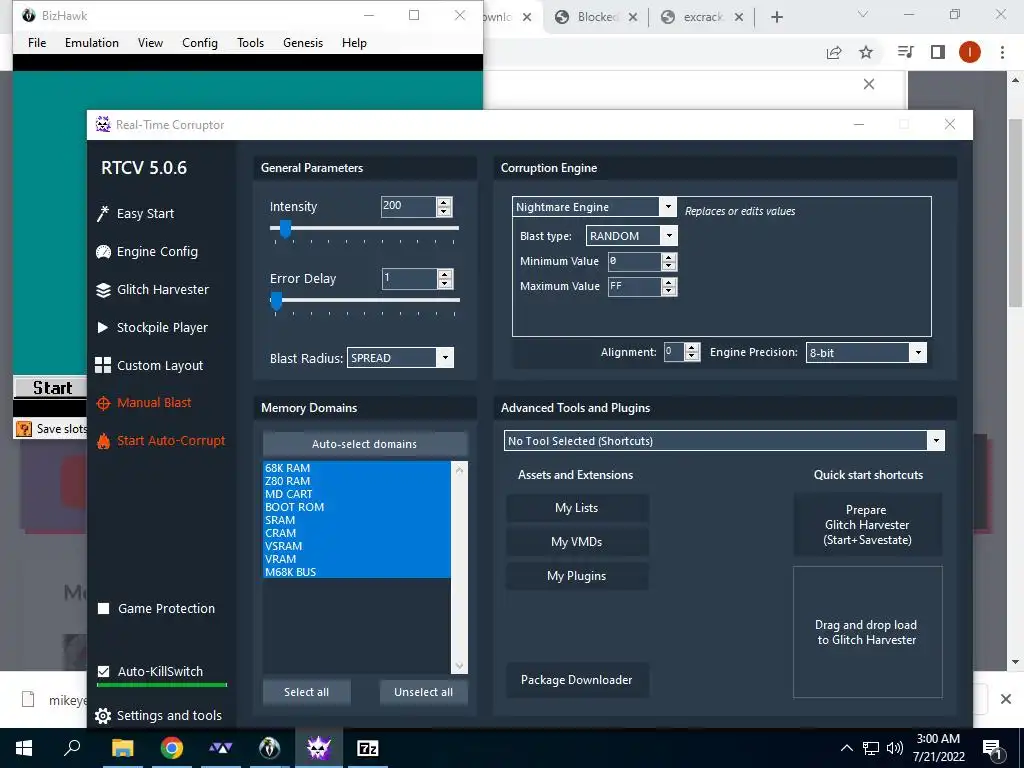Click RTCV crown taskbar icon
This screenshot has height=768, width=1024.
pos(319,748)
